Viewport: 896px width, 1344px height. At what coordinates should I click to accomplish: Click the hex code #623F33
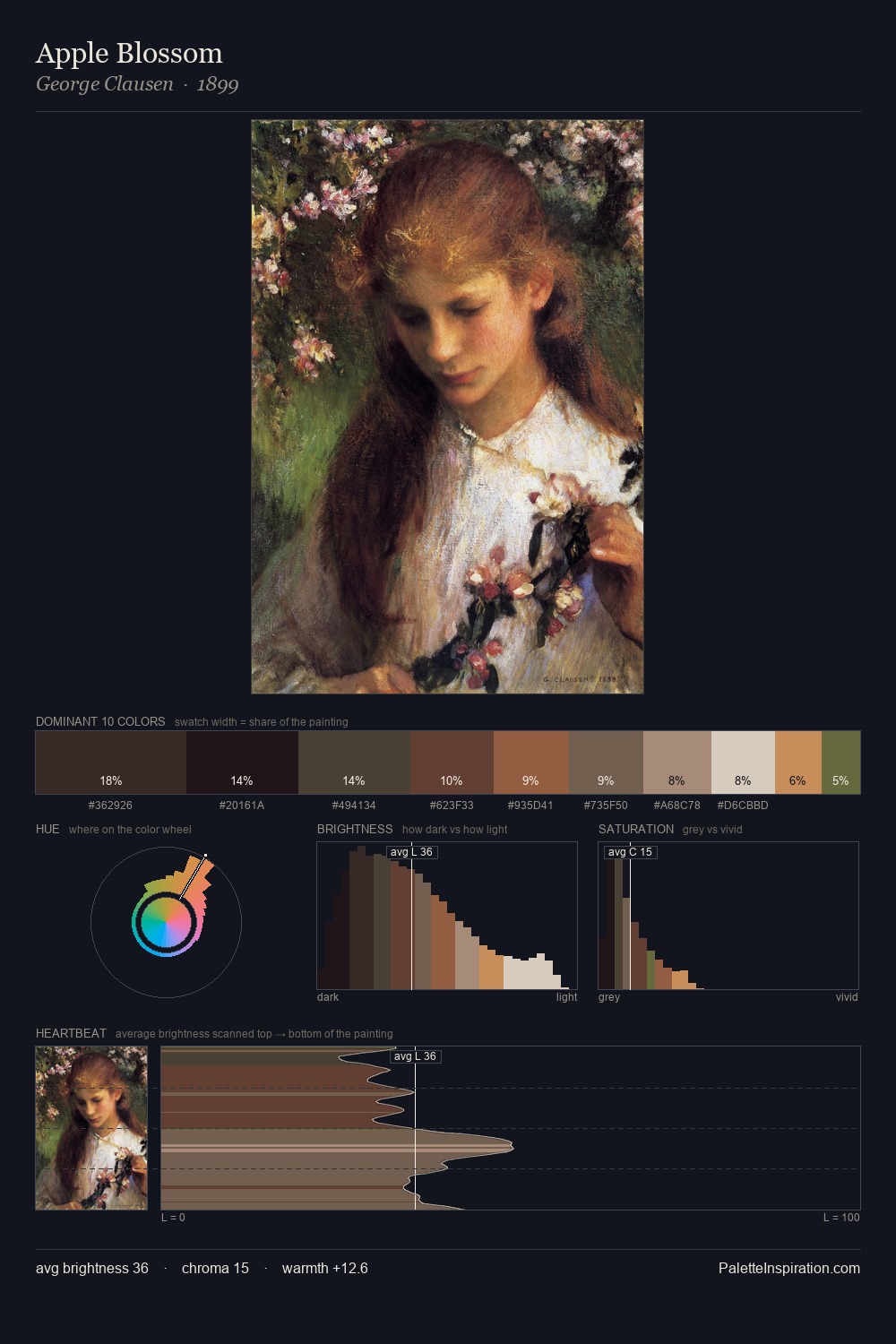pos(452,806)
